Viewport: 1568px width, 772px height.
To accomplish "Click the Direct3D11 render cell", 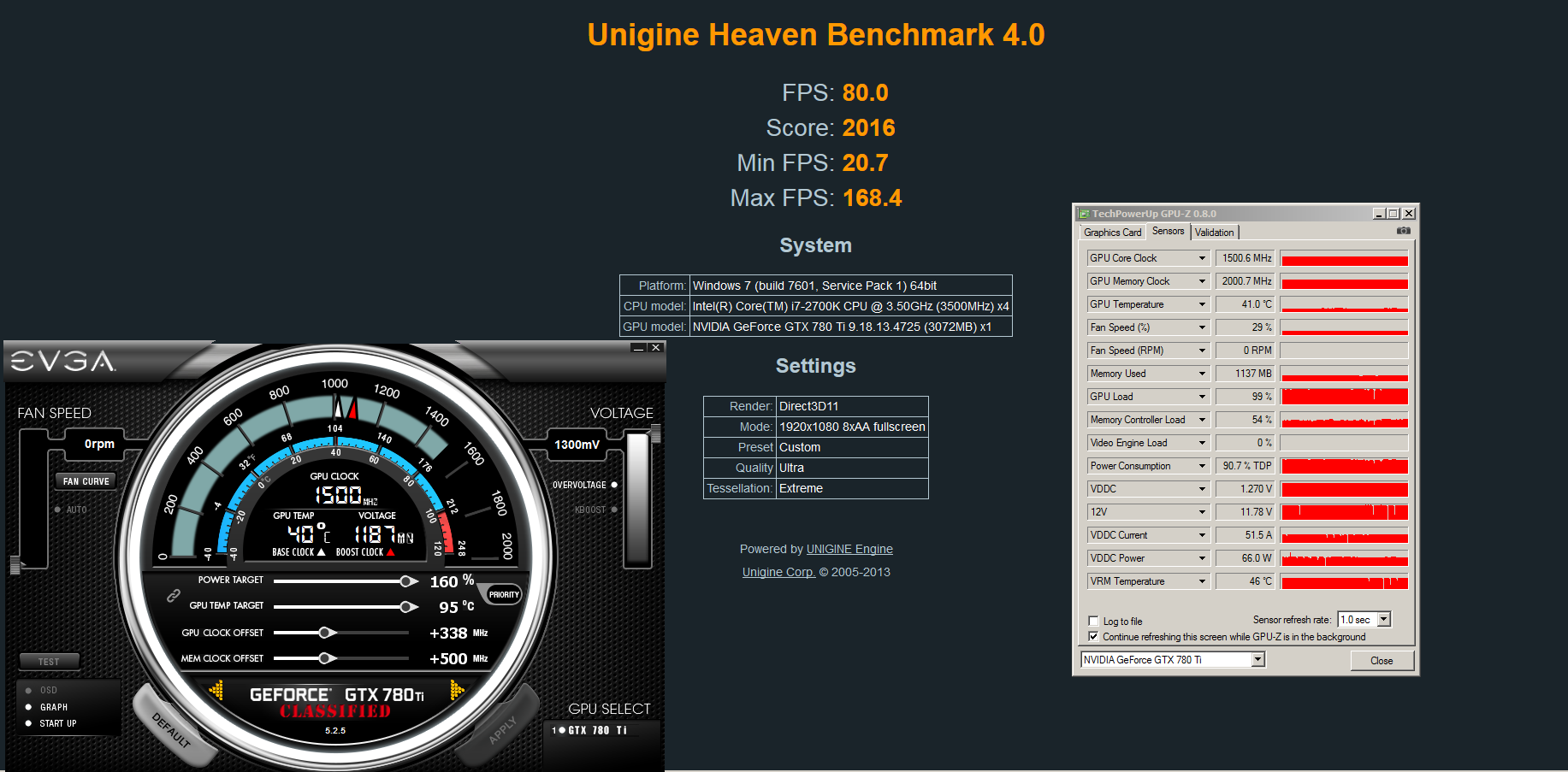I will click(x=852, y=406).
